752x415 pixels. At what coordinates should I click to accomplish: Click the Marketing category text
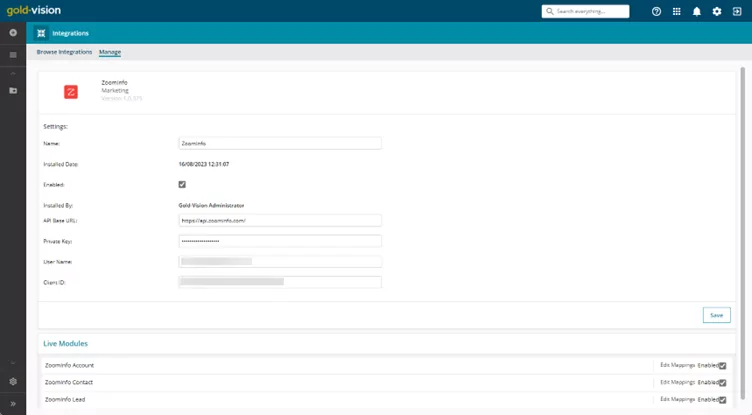pyautogui.click(x=115, y=90)
